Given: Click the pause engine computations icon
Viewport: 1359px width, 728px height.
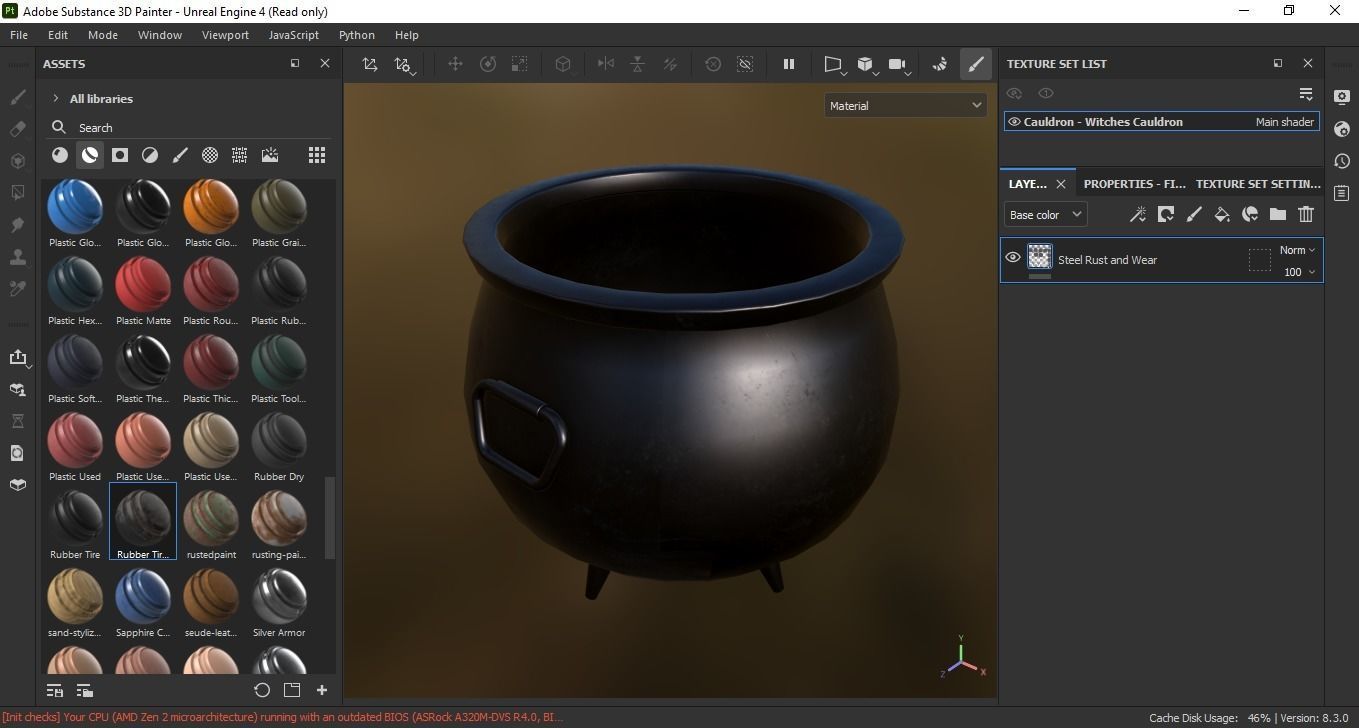Looking at the screenshot, I should pos(789,64).
